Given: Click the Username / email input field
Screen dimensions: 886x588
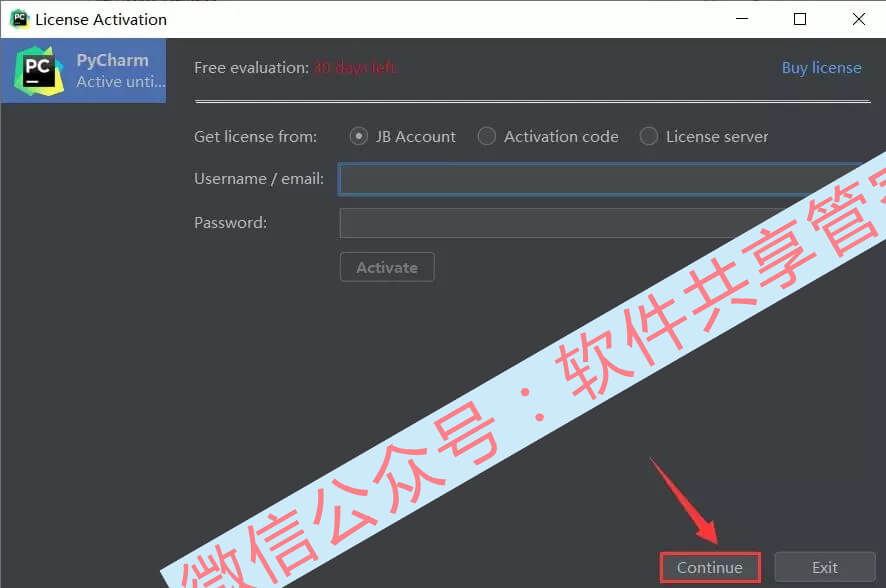Looking at the screenshot, I should (x=602, y=179).
